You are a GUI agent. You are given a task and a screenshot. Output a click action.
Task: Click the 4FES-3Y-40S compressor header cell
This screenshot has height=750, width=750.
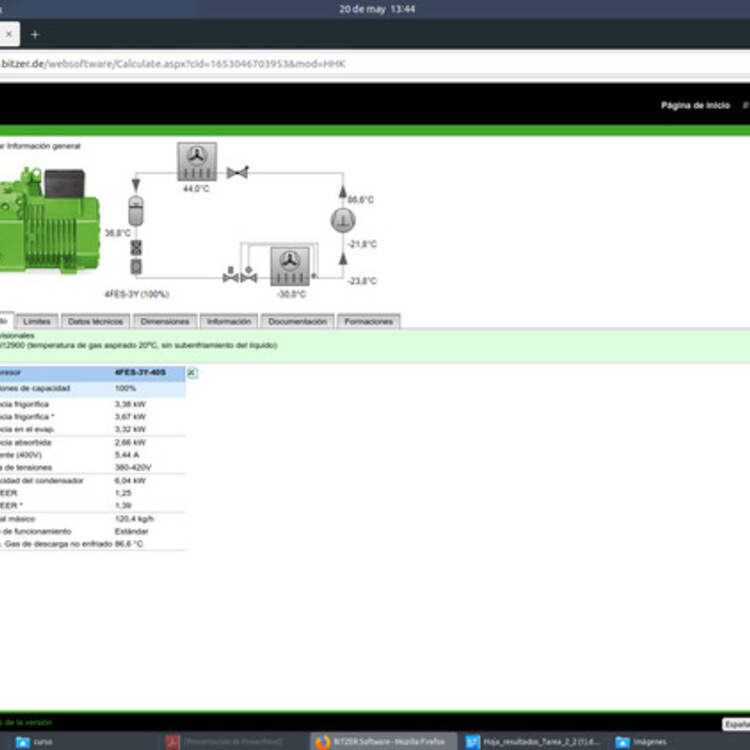[140, 373]
